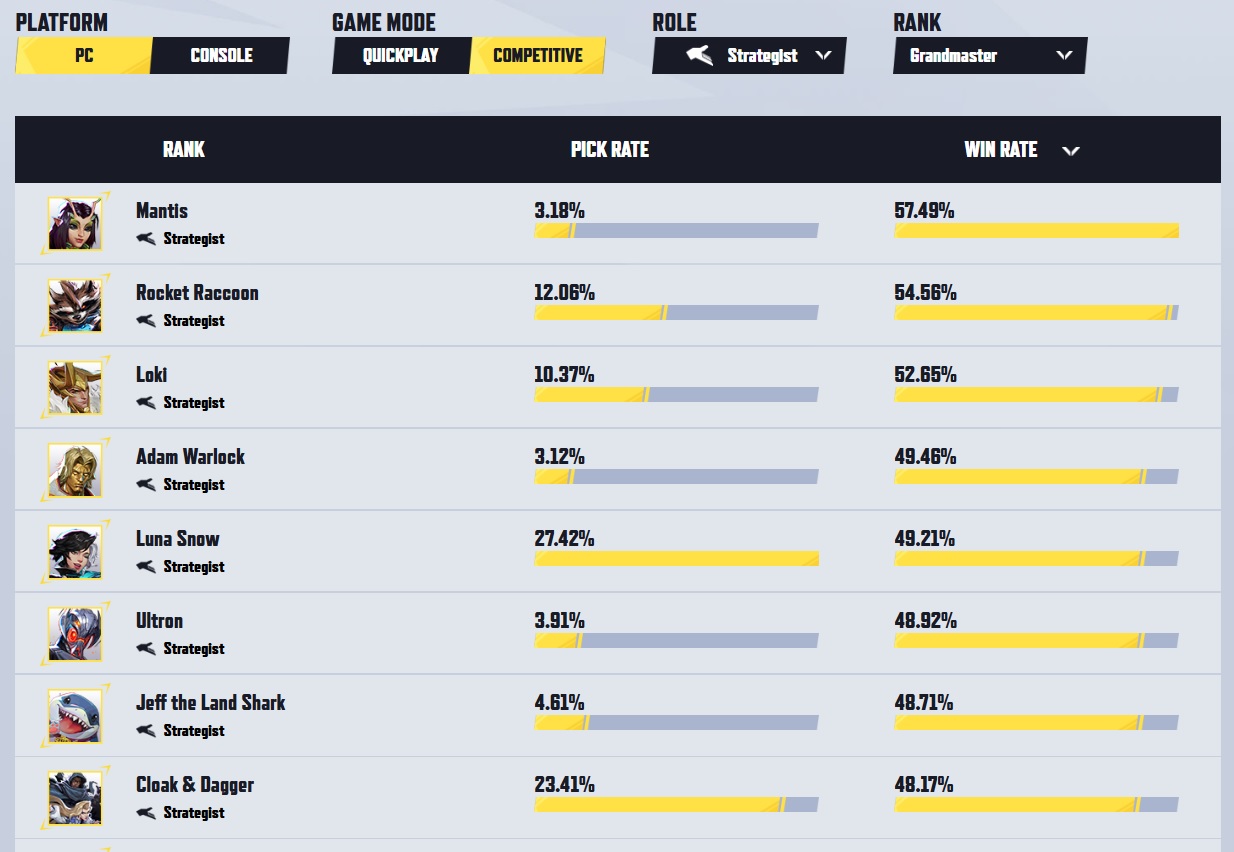1234x852 pixels.
Task: Select Competitive game mode tab
Action: coord(538,56)
